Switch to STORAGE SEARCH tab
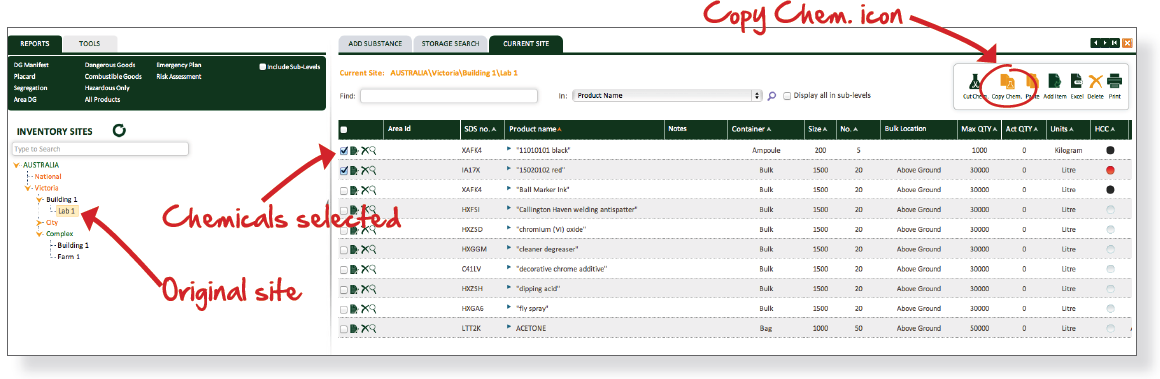The image size is (1160, 379). pyautogui.click(x=450, y=44)
